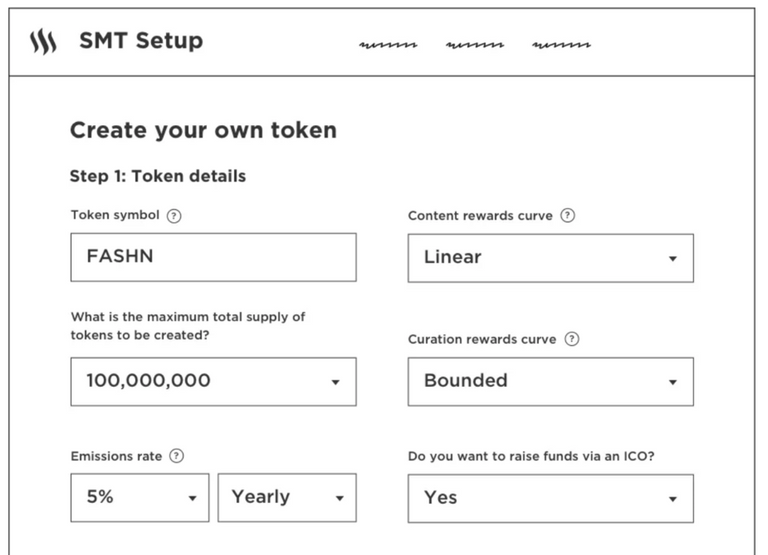Select the second header navigation item
Image resolution: width=768 pixels, height=555 pixels.
pos(475,45)
